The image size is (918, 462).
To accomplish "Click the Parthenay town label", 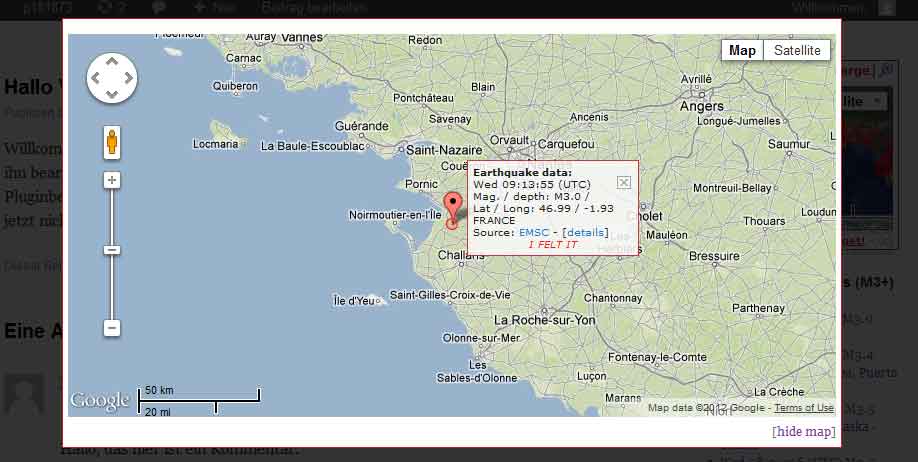I will pyautogui.click(x=758, y=308).
